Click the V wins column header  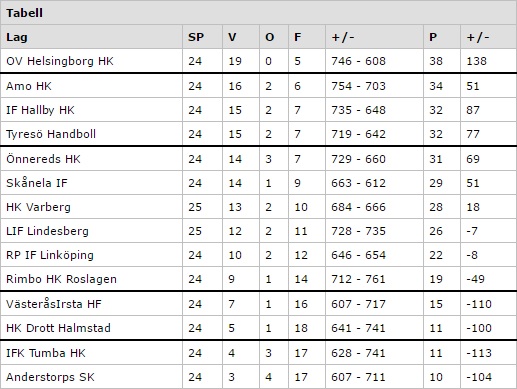pyautogui.click(x=232, y=37)
